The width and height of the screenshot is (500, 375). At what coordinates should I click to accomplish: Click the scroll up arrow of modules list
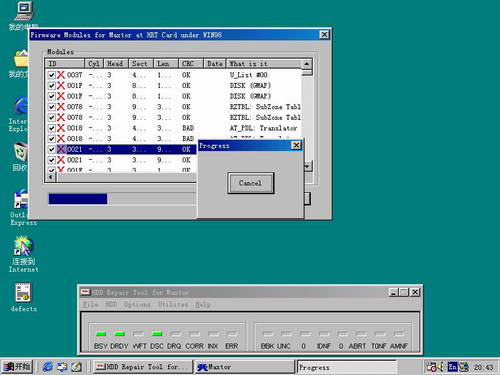click(307, 64)
